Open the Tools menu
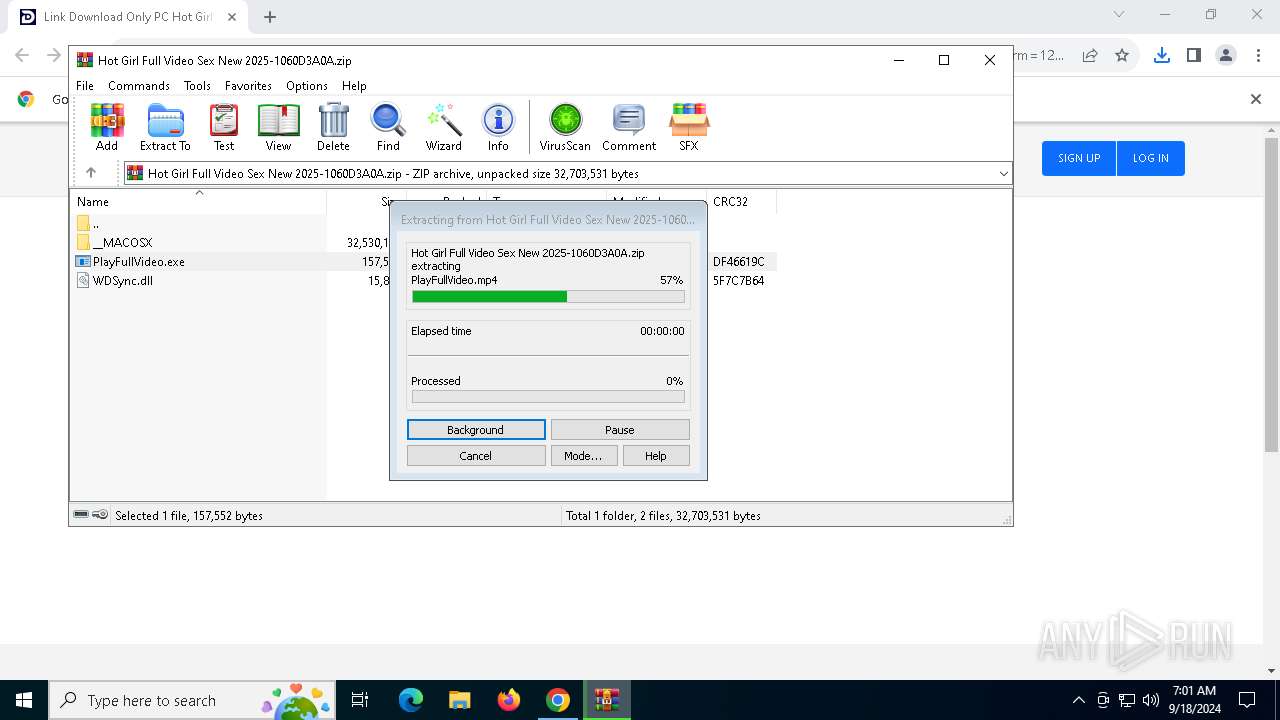This screenshot has height=720, width=1280. pos(197,86)
